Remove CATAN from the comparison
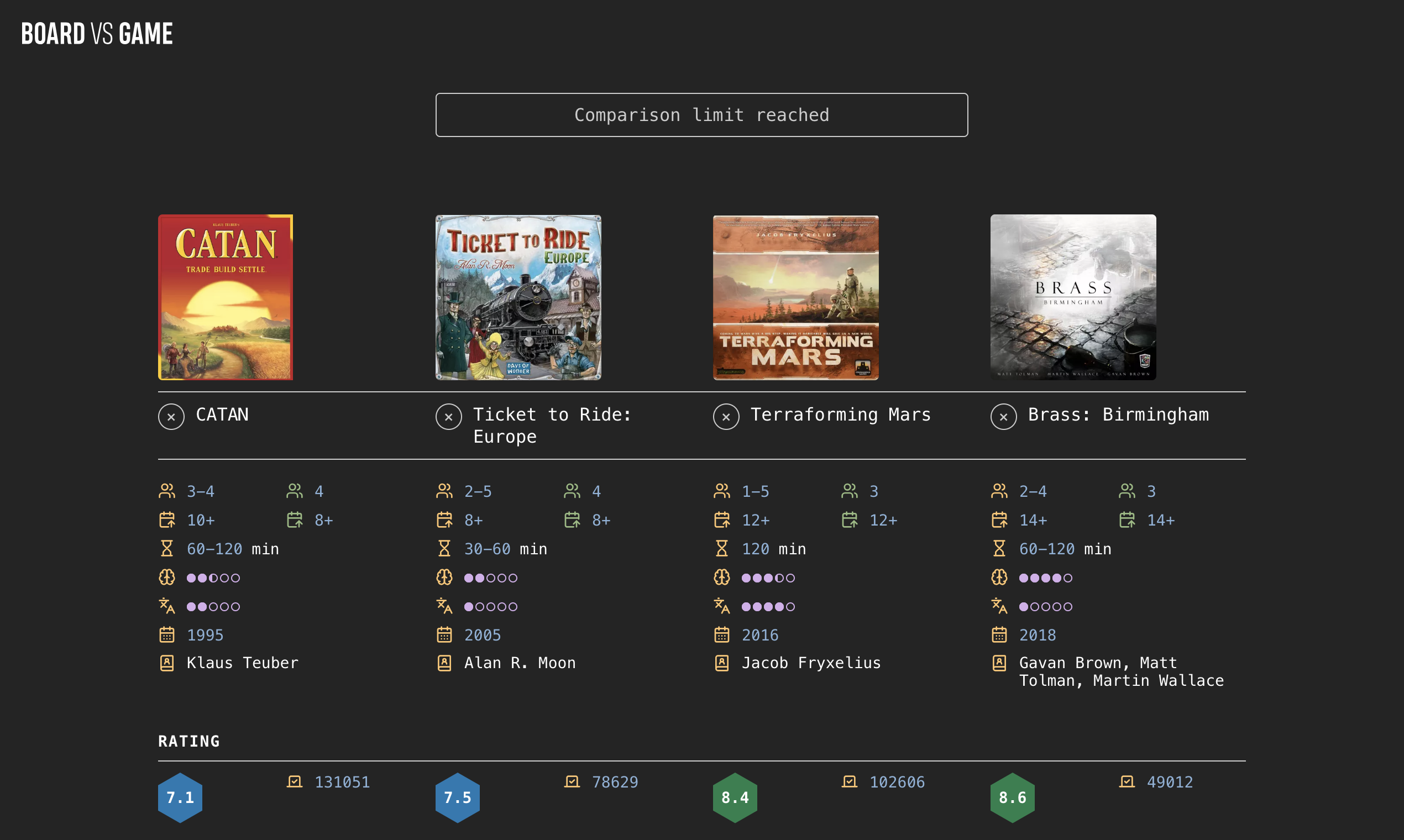The image size is (1404, 840). coord(171,417)
